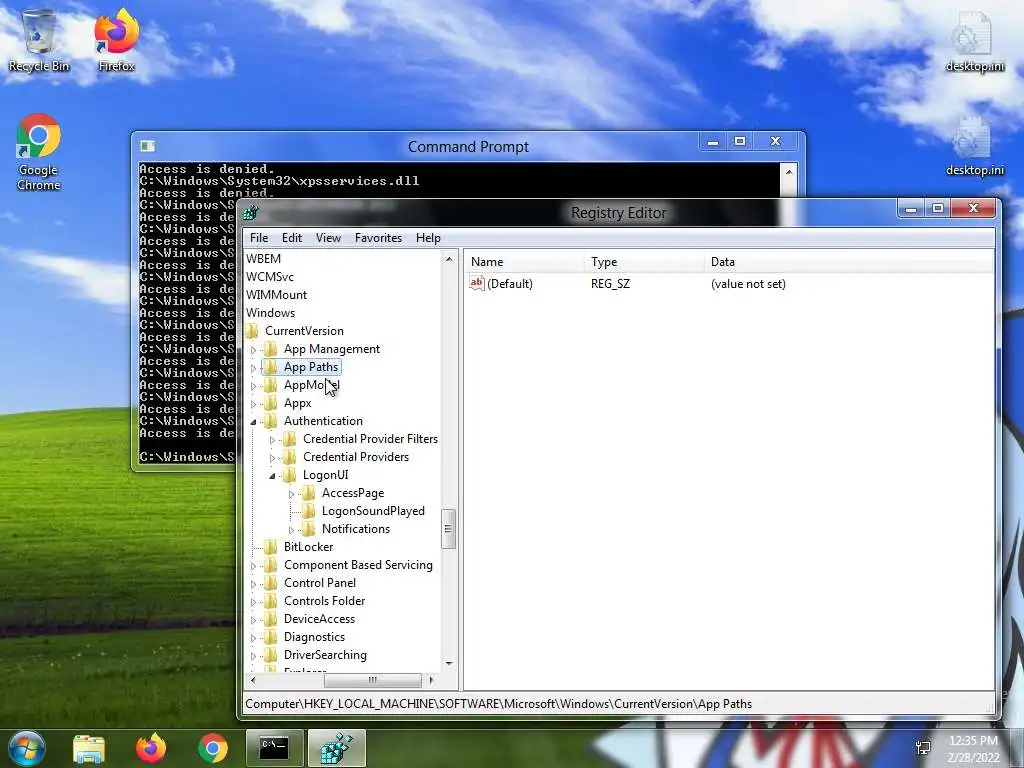The image size is (1024, 768).
Task: Launch Chrome from the taskbar
Action: point(213,748)
